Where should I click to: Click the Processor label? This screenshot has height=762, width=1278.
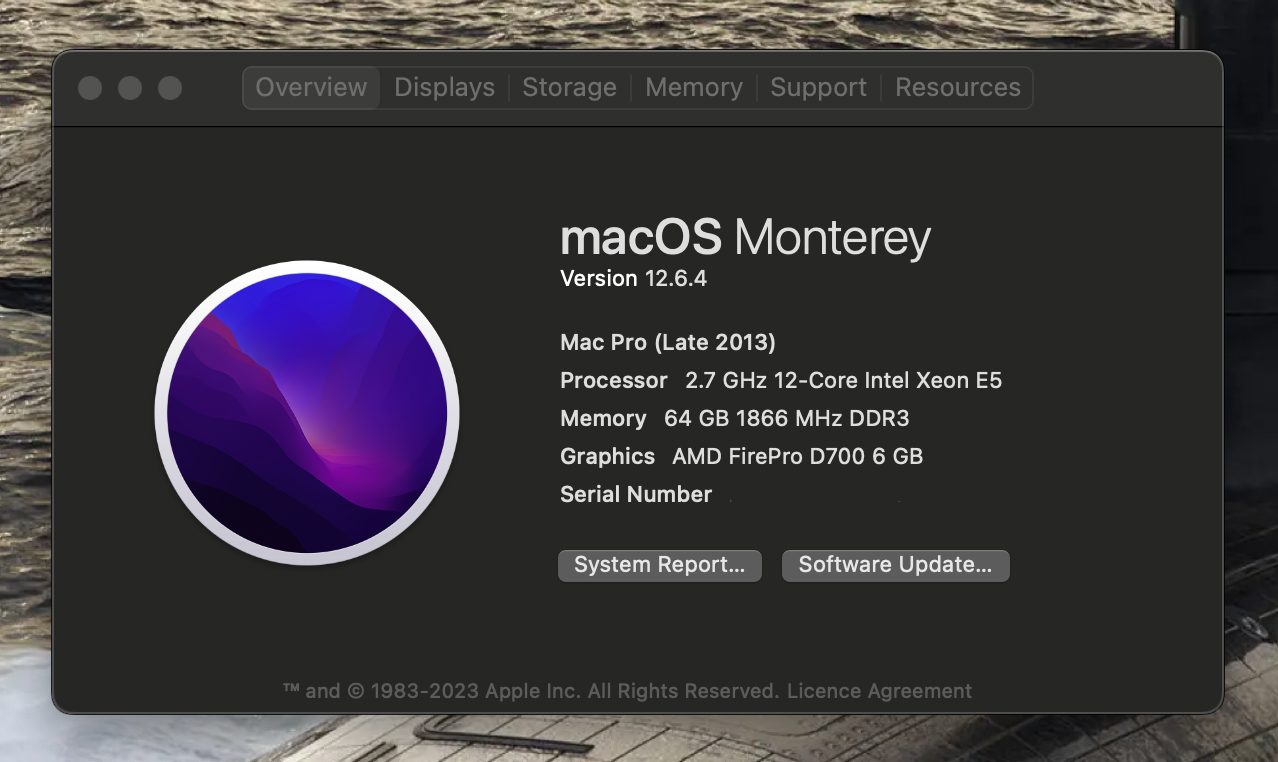point(613,381)
